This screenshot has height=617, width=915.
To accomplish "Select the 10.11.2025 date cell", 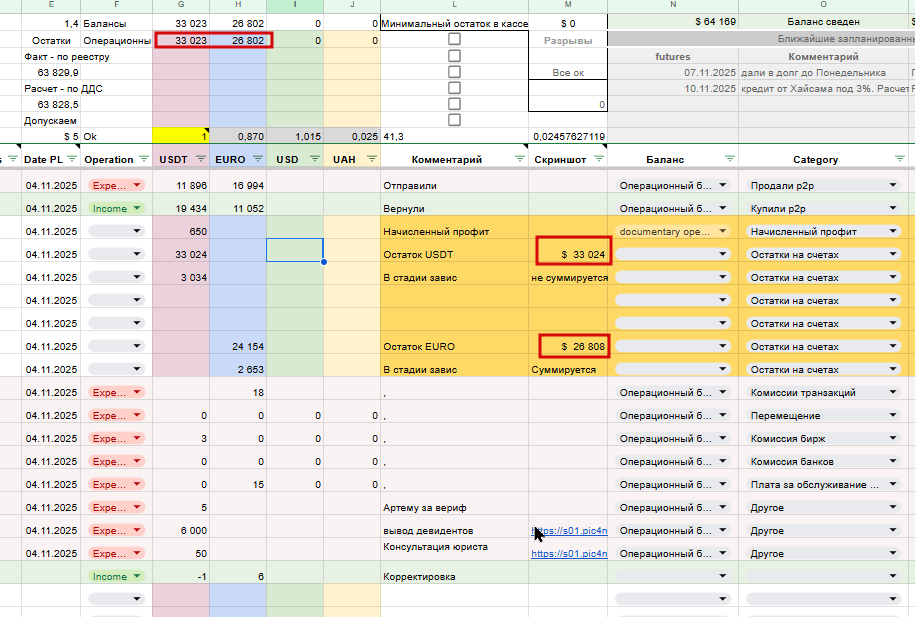I will (x=673, y=89).
